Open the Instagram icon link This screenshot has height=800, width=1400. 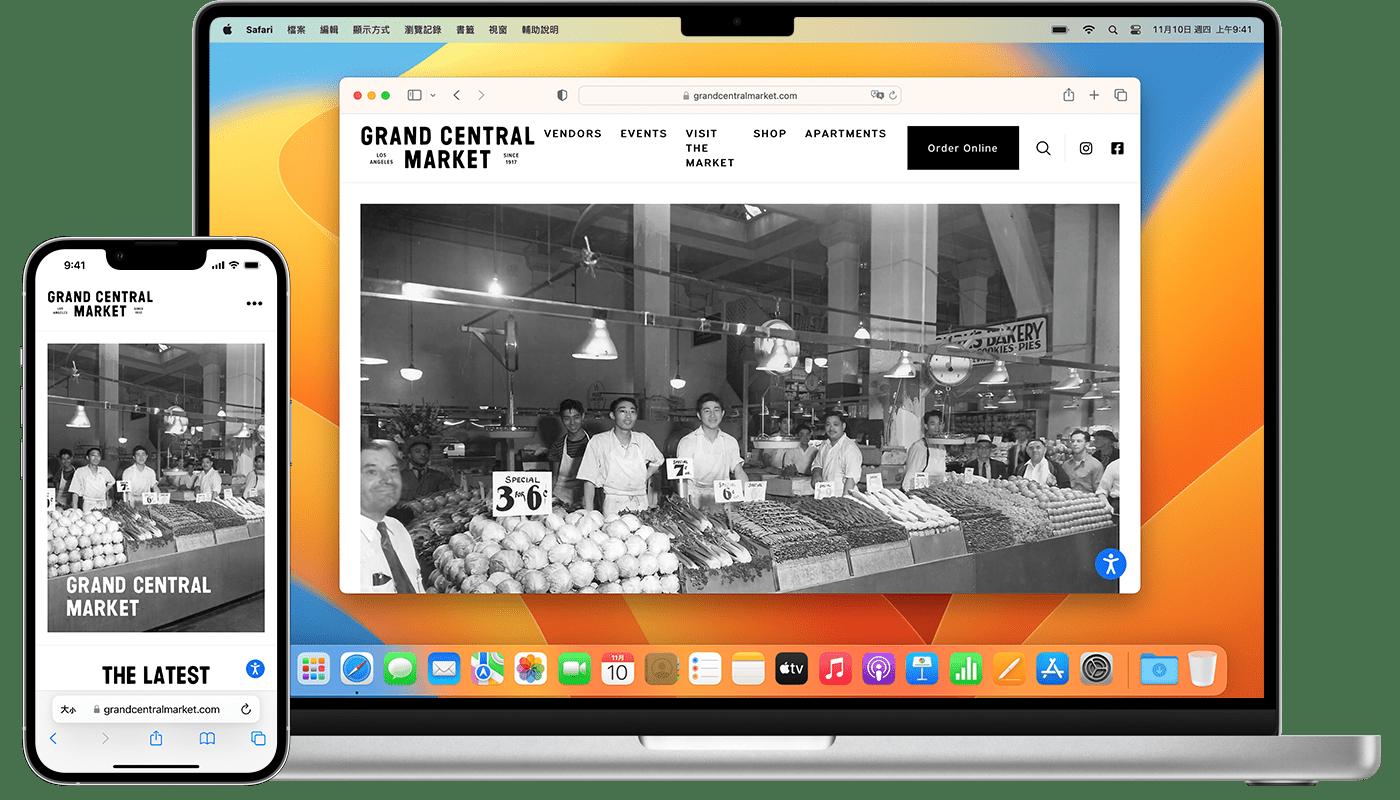[x=1086, y=148]
